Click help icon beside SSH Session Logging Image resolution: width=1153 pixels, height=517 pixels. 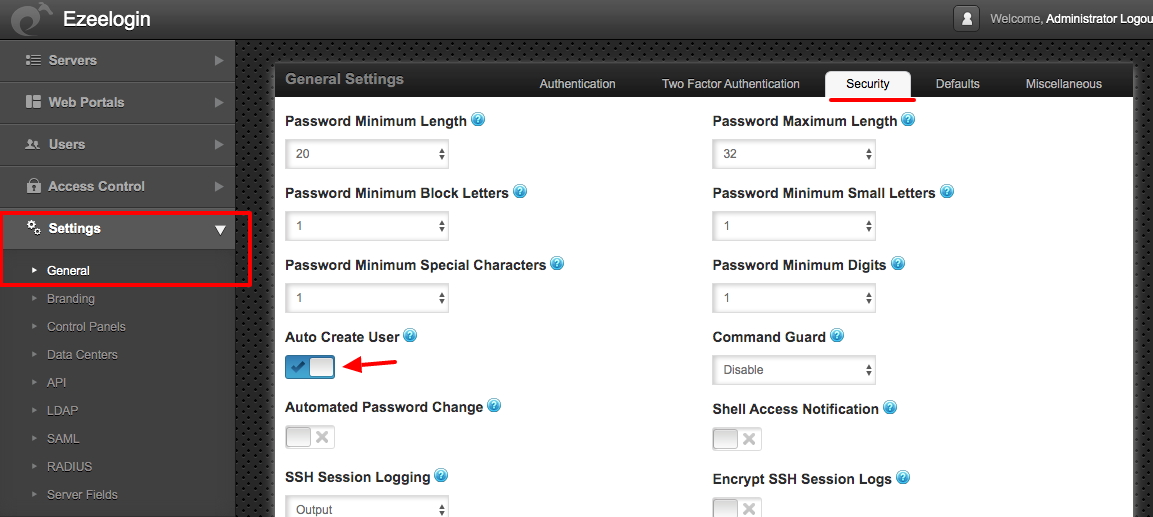(x=441, y=476)
